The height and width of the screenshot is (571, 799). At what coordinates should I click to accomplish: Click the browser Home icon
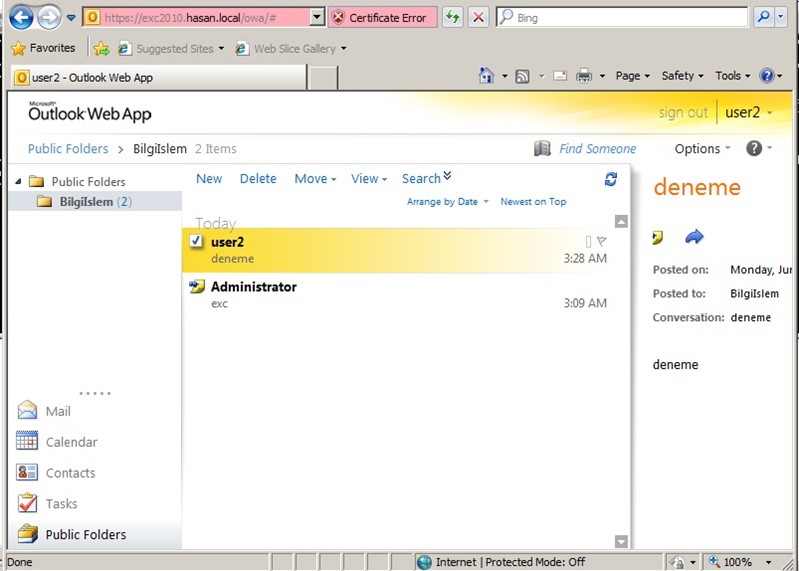pyautogui.click(x=486, y=76)
